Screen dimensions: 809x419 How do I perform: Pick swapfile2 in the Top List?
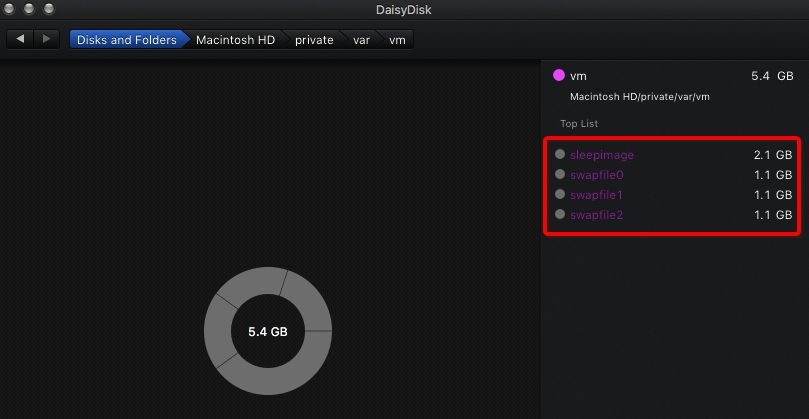click(x=597, y=215)
